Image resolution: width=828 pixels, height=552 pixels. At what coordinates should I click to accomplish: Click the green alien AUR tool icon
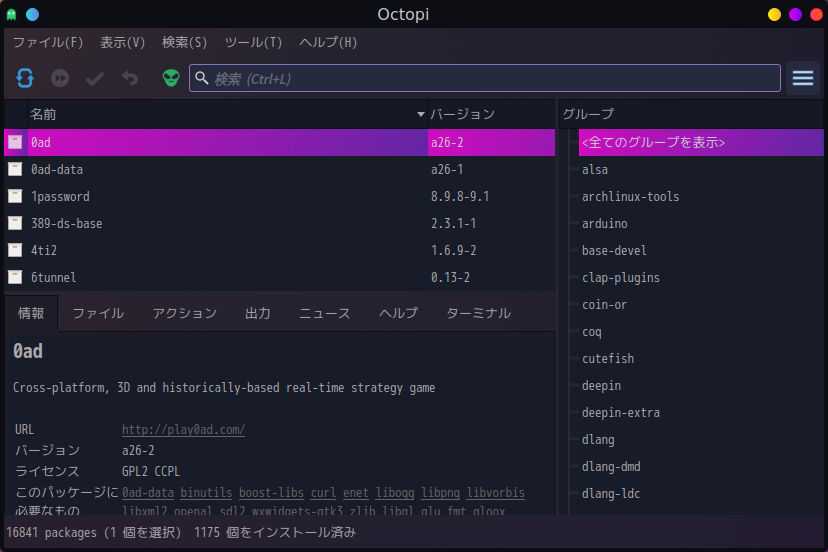[171, 78]
